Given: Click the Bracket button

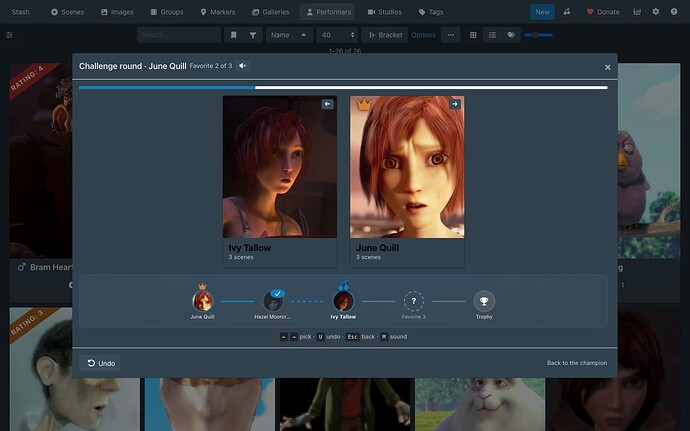Looking at the screenshot, I should 385,35.
